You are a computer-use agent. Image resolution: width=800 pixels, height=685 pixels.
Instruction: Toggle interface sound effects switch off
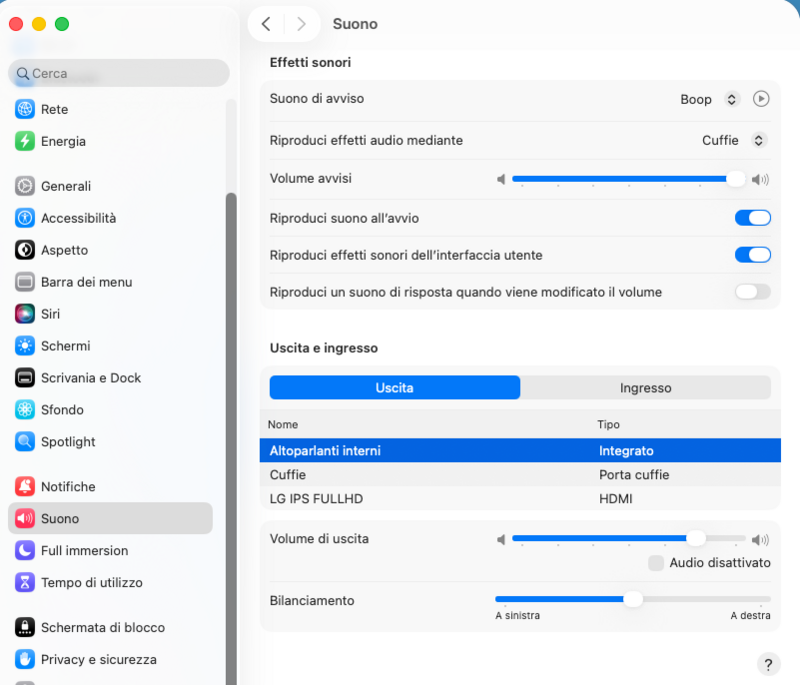[x=753, y=255]
